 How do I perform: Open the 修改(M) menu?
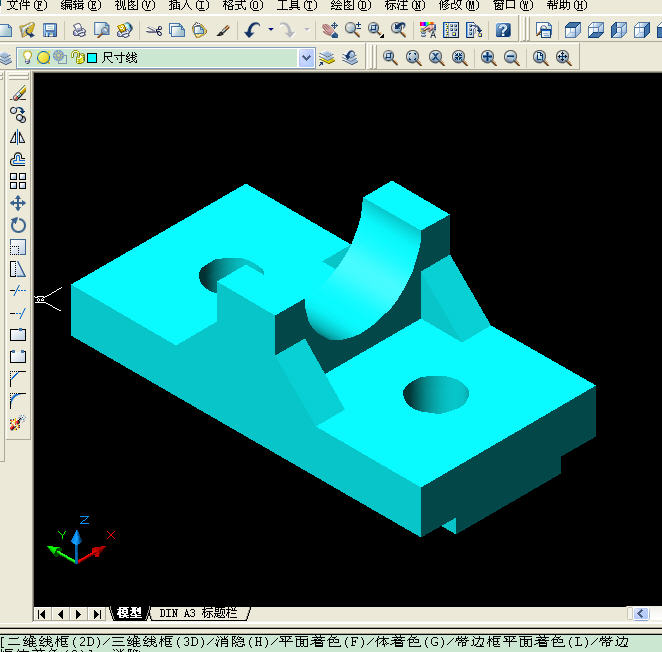459,5
